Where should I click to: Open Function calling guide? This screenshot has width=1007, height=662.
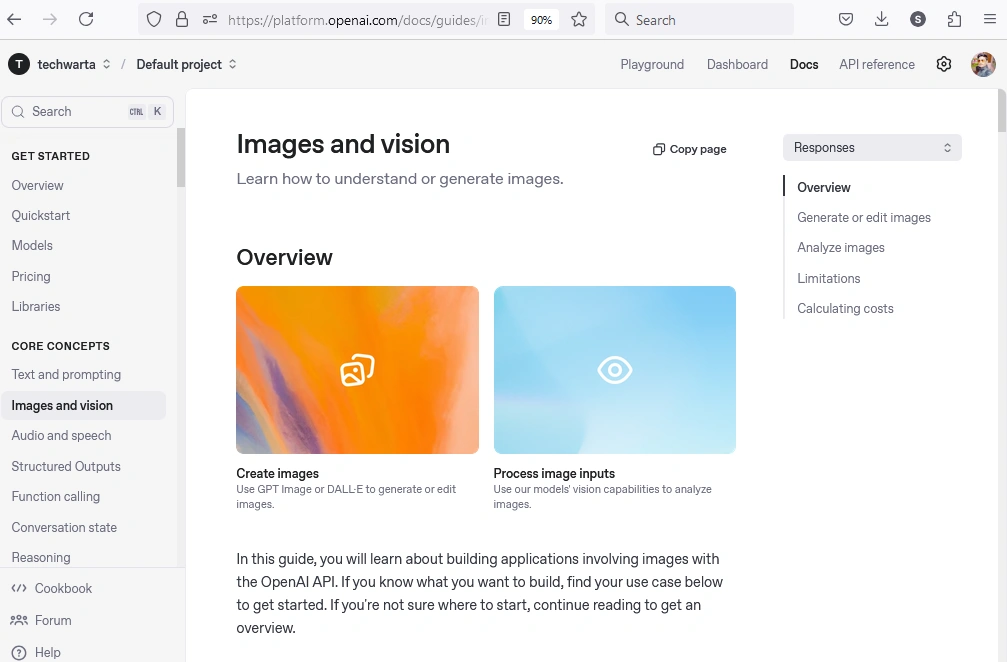point(56,496)
